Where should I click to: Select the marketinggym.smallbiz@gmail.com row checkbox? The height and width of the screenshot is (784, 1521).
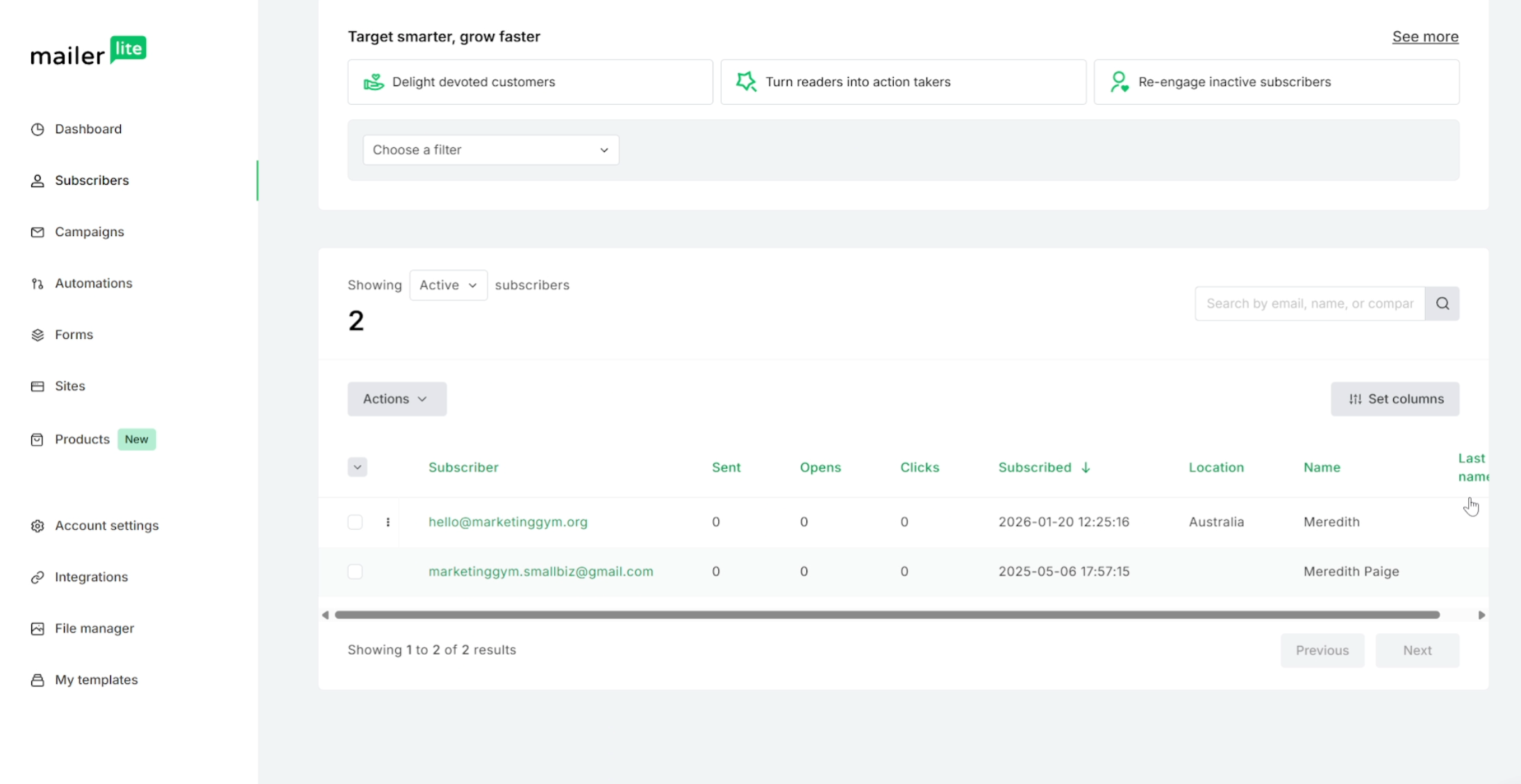tap(355, 572)
